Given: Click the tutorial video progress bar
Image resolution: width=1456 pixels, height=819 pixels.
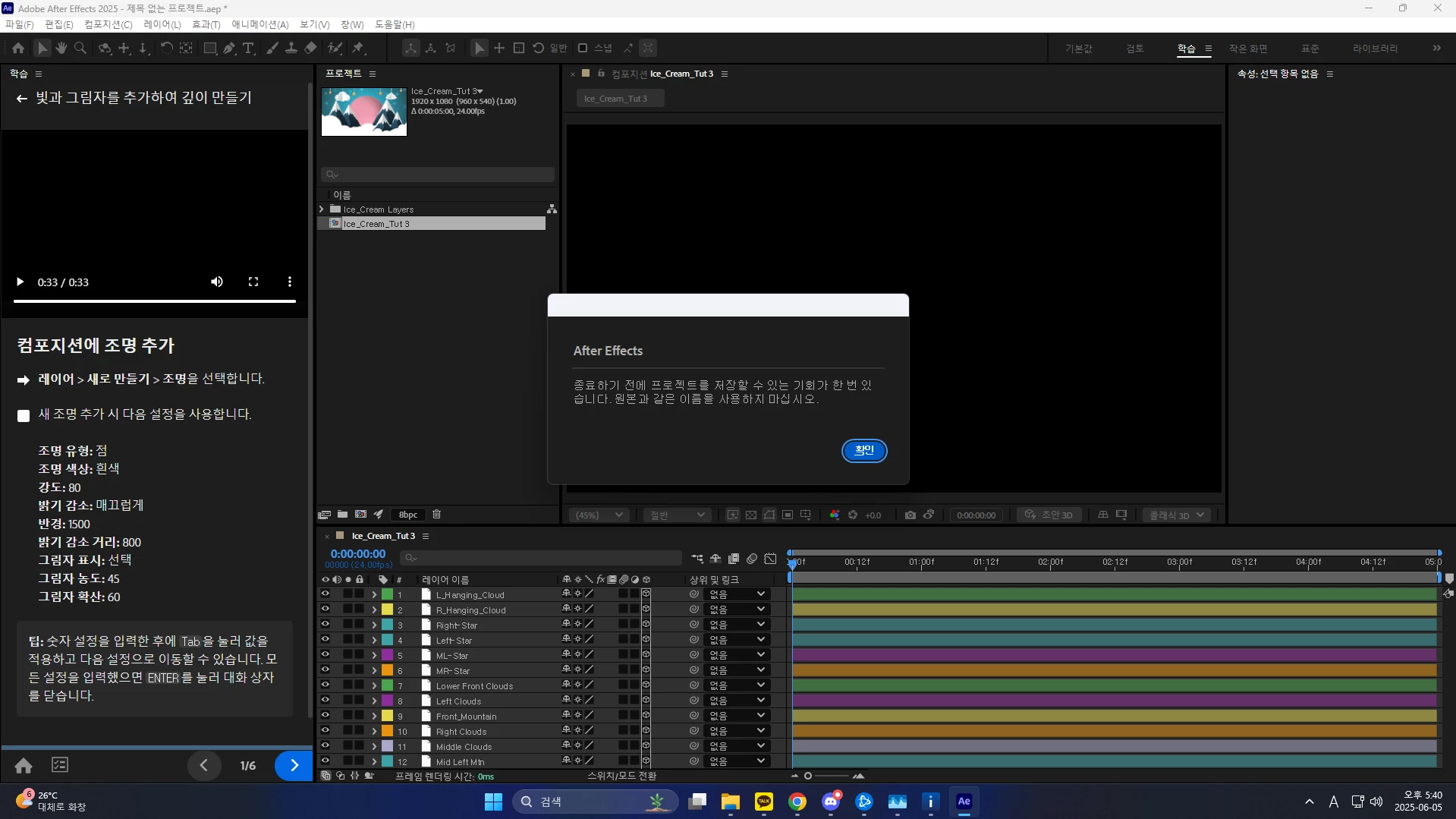Looking at the screenshot, I should tap(155, 301).
